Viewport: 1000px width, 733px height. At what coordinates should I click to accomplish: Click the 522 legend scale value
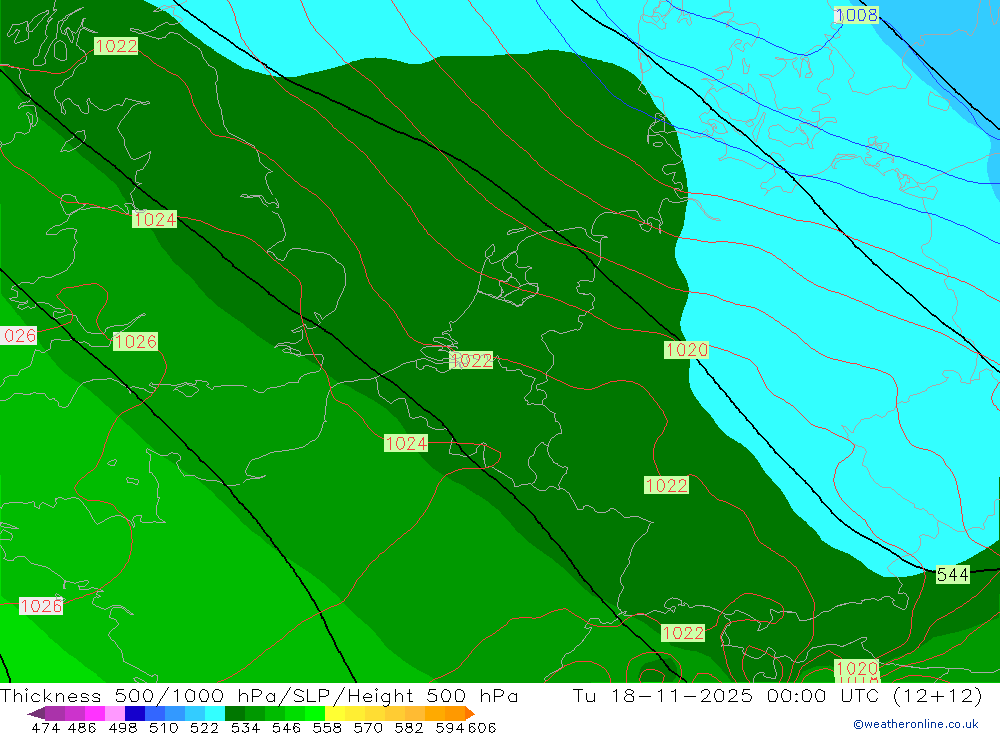pos(204,727)
